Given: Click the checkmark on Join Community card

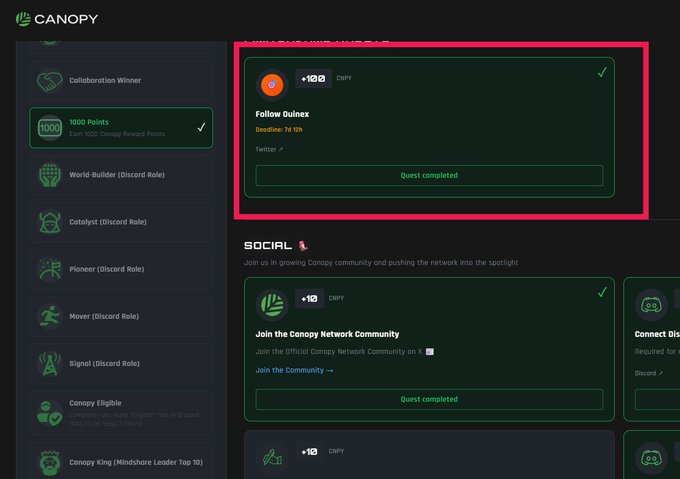Looking at the screenshot, I should 602,292.
